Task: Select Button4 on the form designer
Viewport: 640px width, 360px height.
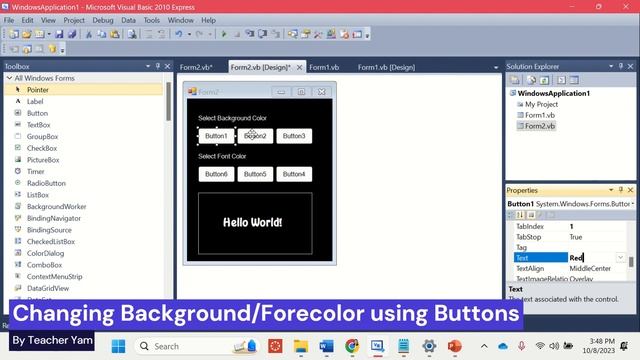Action: pos(294,174)
